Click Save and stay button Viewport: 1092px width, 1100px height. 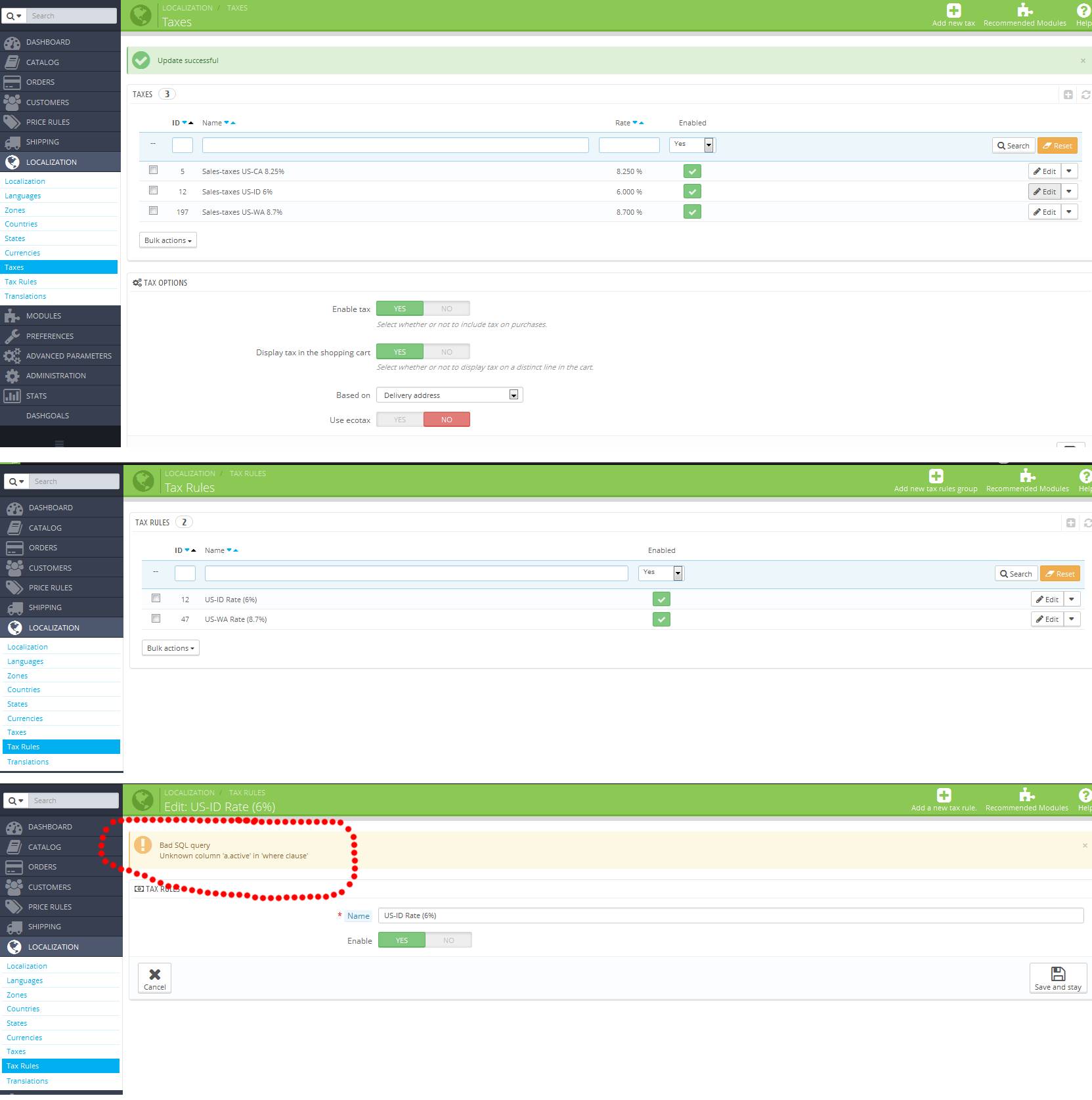[x=1058, y=979]
